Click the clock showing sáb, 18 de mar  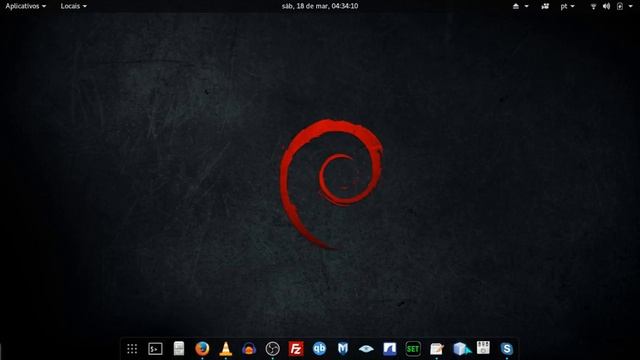pos(320,6)
